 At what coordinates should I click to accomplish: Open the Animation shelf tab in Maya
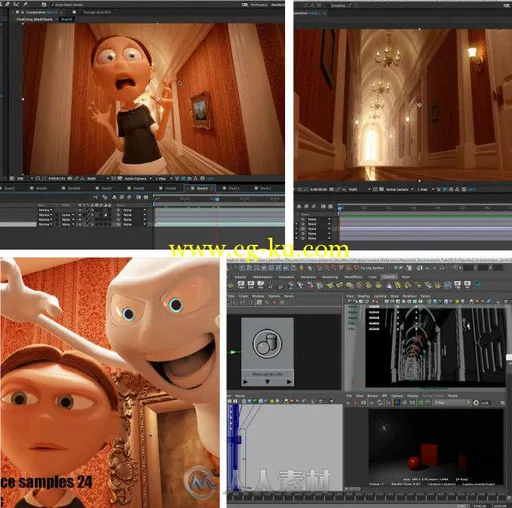click(x=286, y=277)
